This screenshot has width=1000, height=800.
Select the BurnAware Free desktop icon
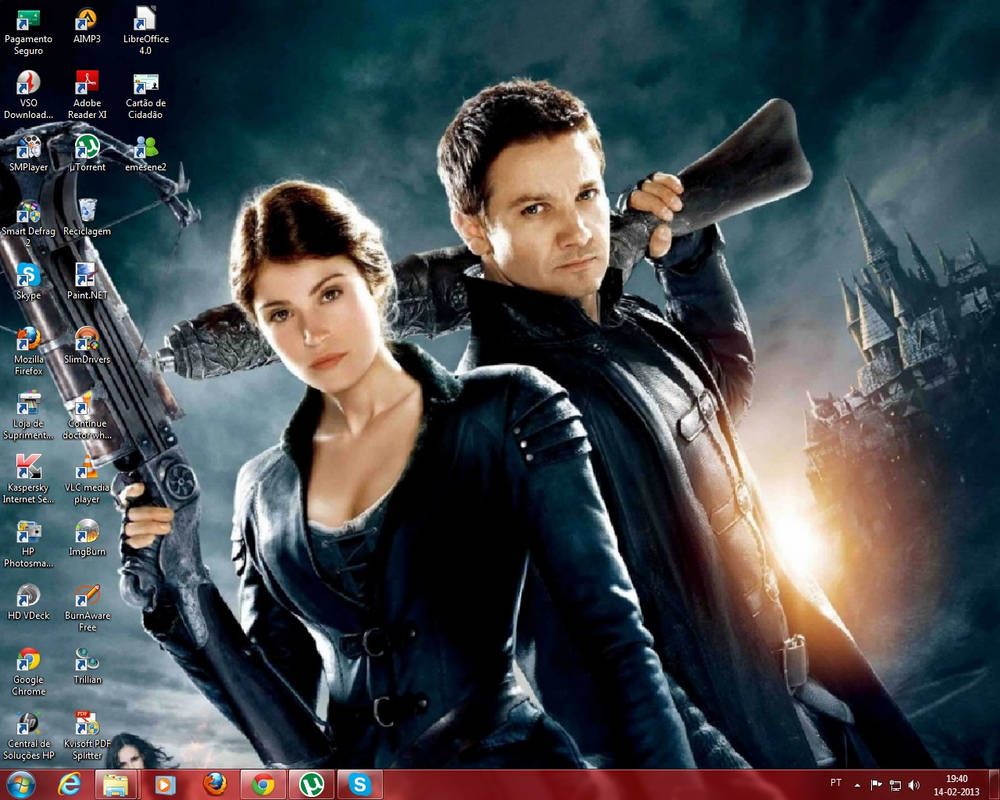(x=87, y=608)
